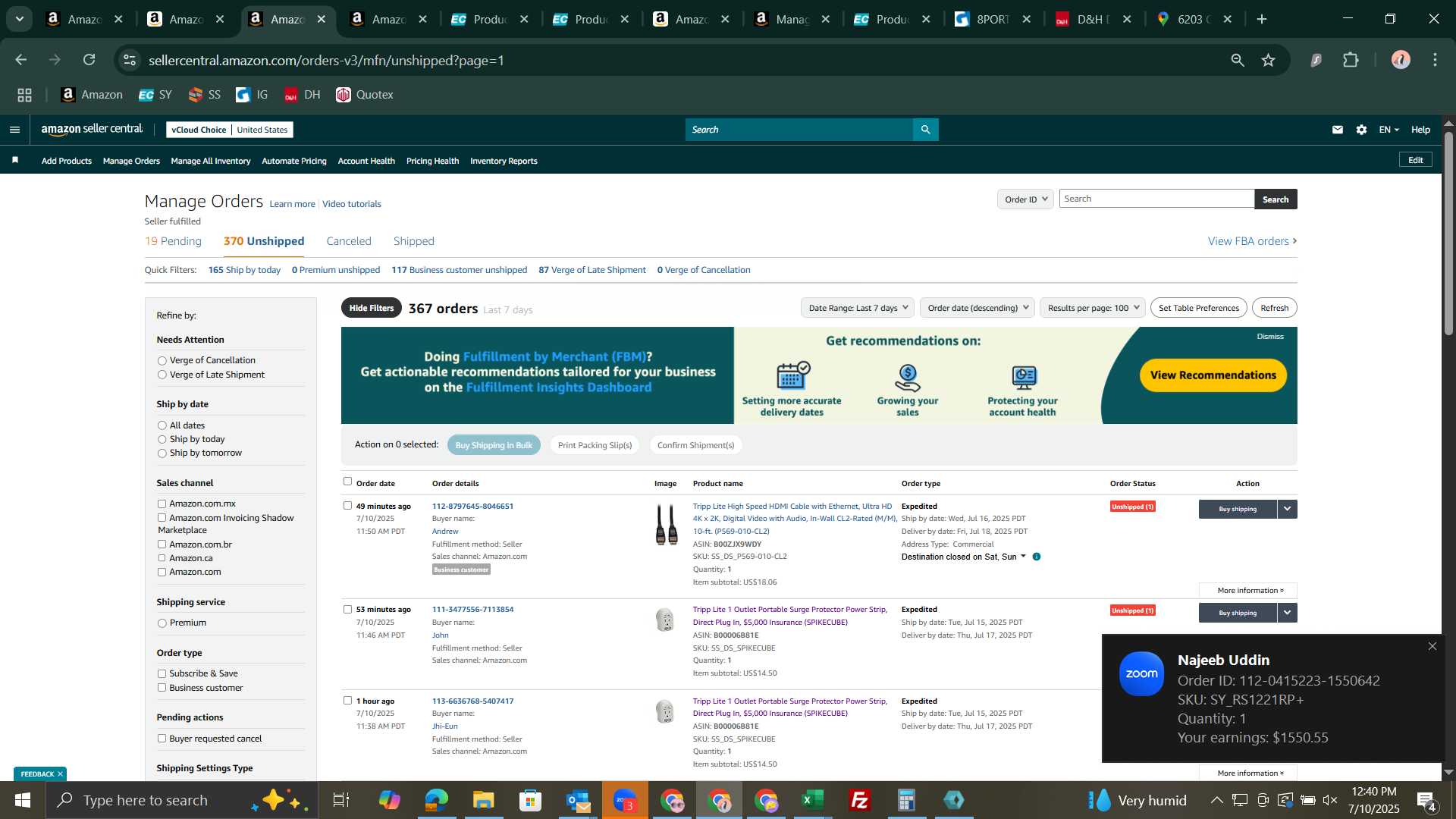Click Set Table Preferences button
Image resolution: width=1456 pixels, height=819 pixels.
[x=1199, y=308]
